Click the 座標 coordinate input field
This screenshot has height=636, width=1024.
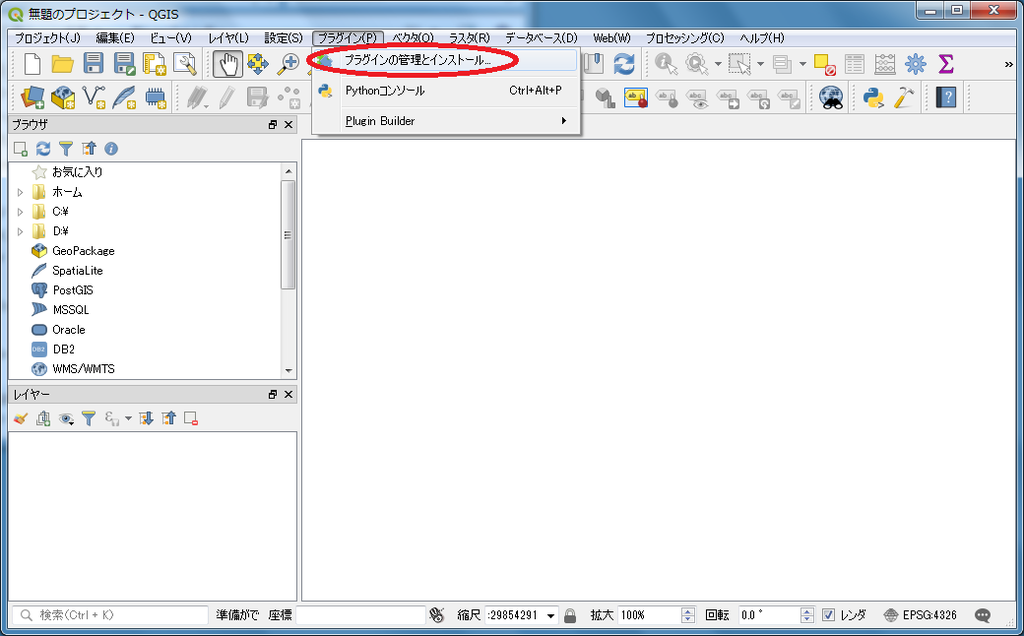pos(360,615)
